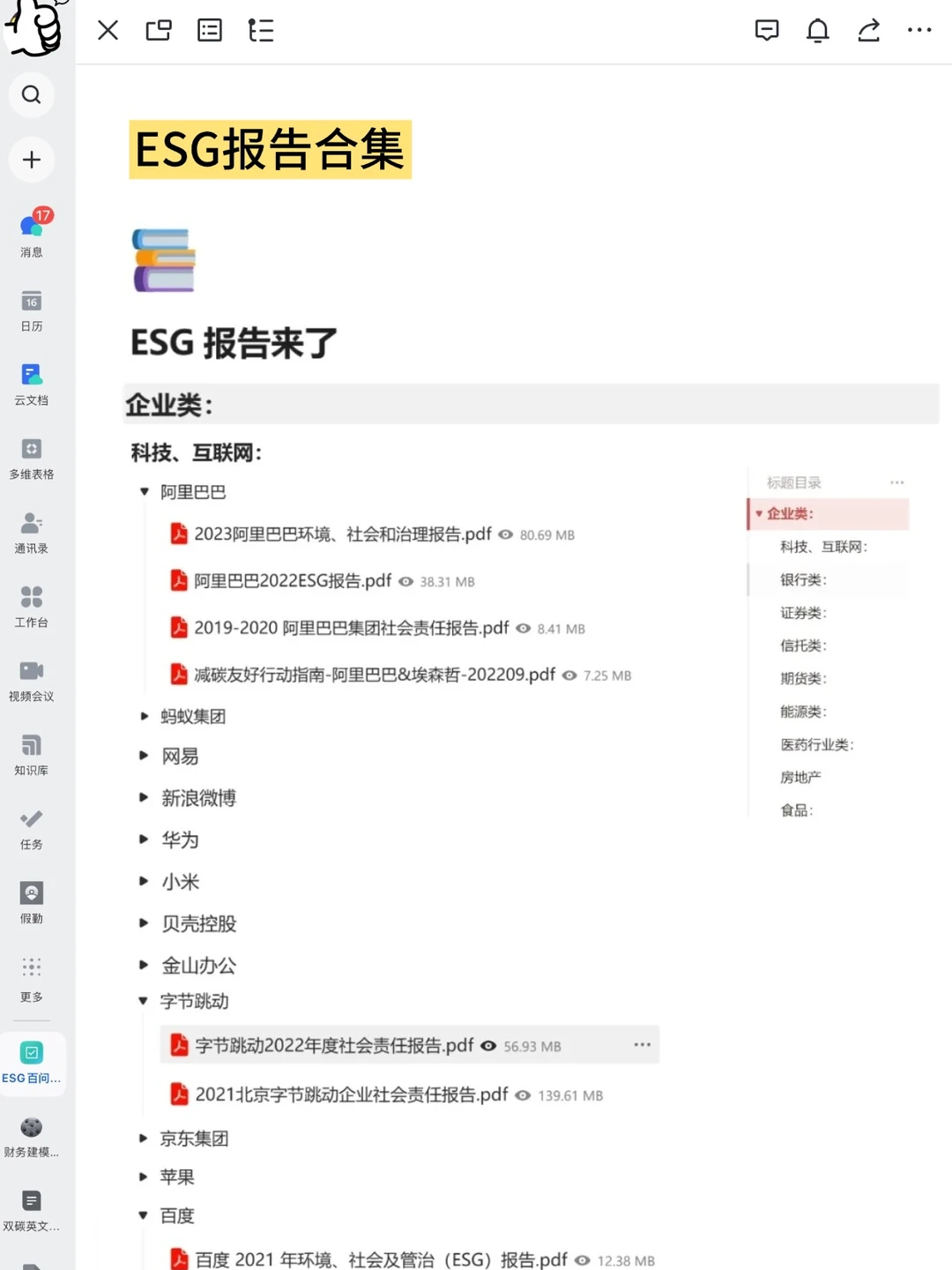Open 知识库 wiki in sidebar

click(32, 755)
